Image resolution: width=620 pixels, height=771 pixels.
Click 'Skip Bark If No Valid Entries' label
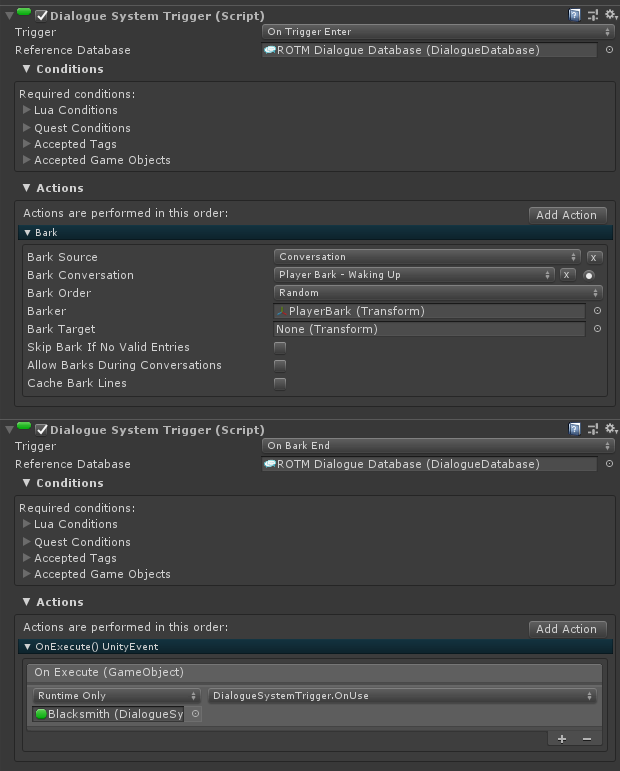pos(108,347)
